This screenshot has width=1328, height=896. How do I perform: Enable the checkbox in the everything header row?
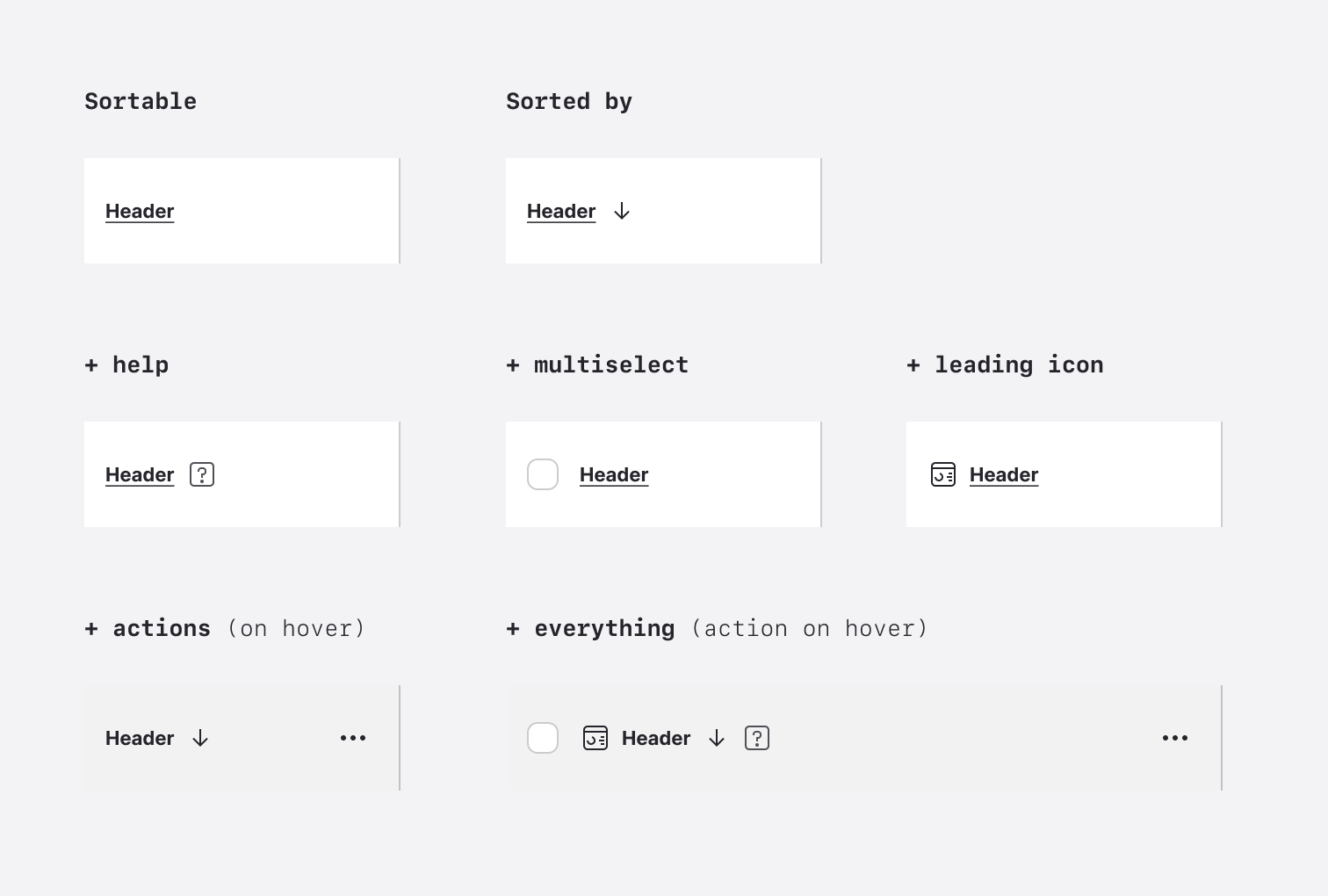click(543, 738)
